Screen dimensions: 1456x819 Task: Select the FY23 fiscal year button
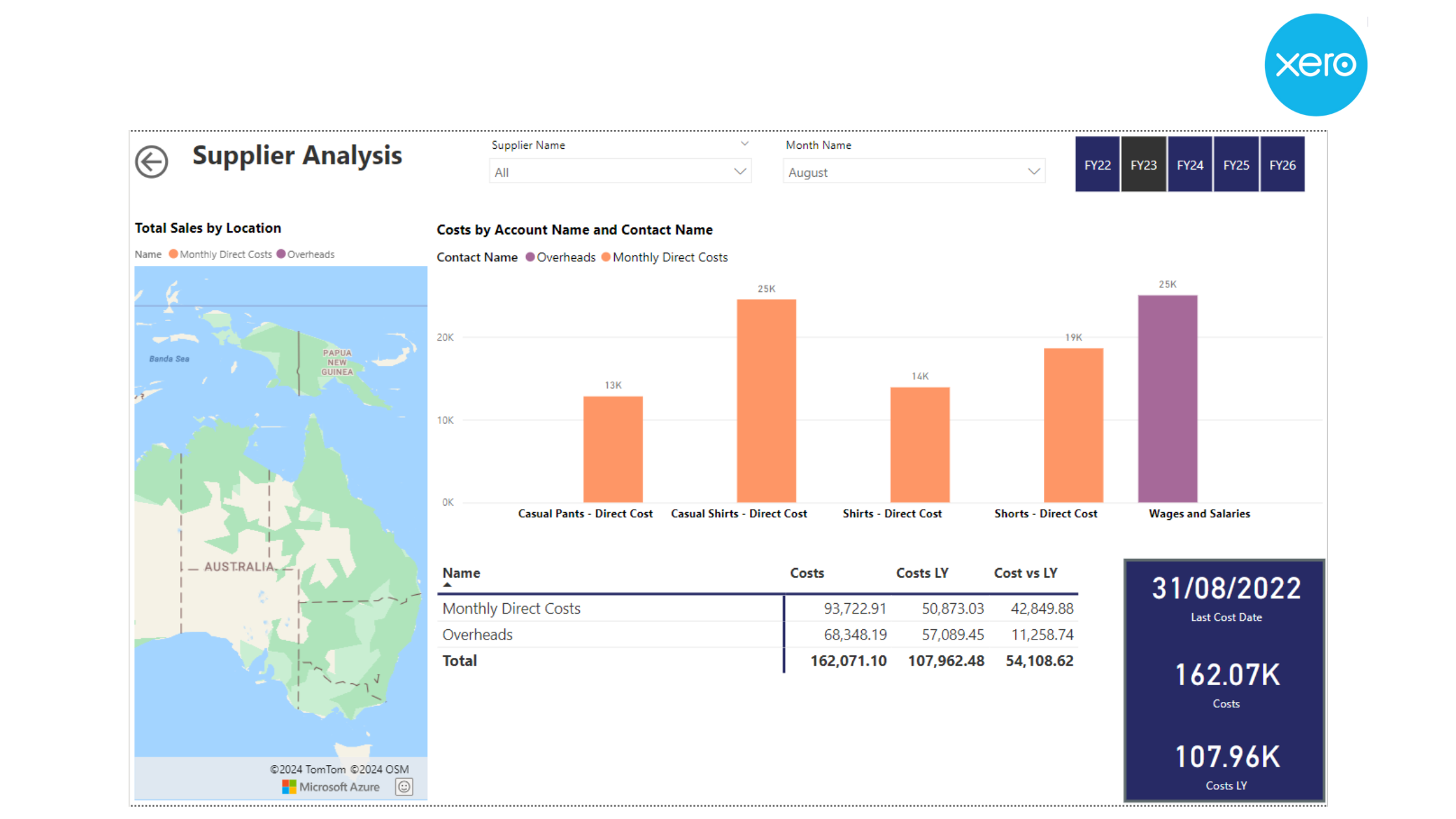pyautogui.click(x=1143, y=165)
